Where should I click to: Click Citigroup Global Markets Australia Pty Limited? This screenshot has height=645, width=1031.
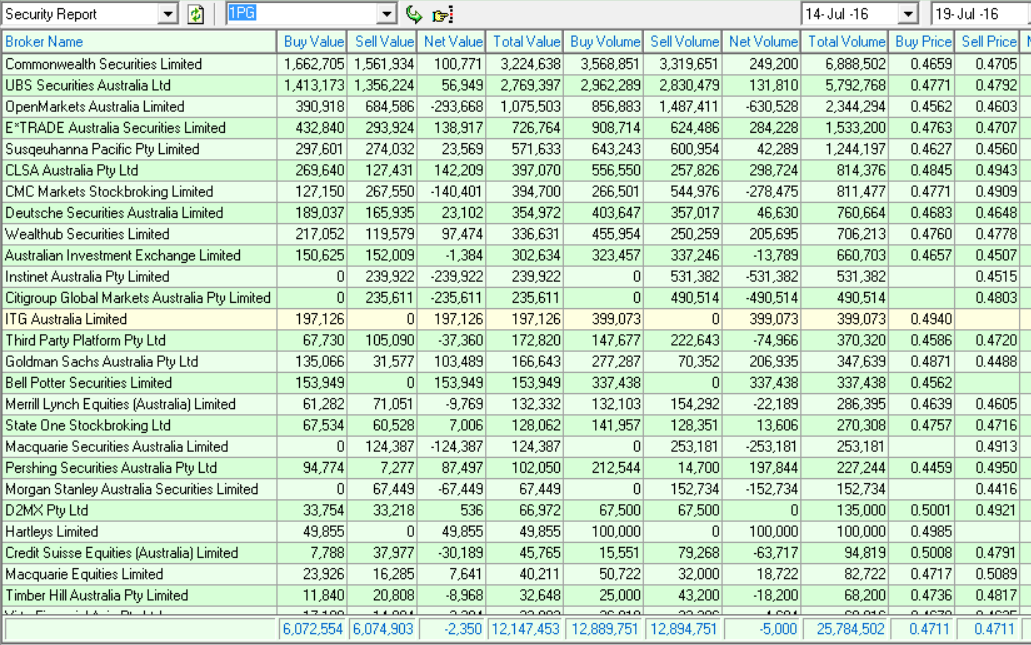[x=137, y=298]
